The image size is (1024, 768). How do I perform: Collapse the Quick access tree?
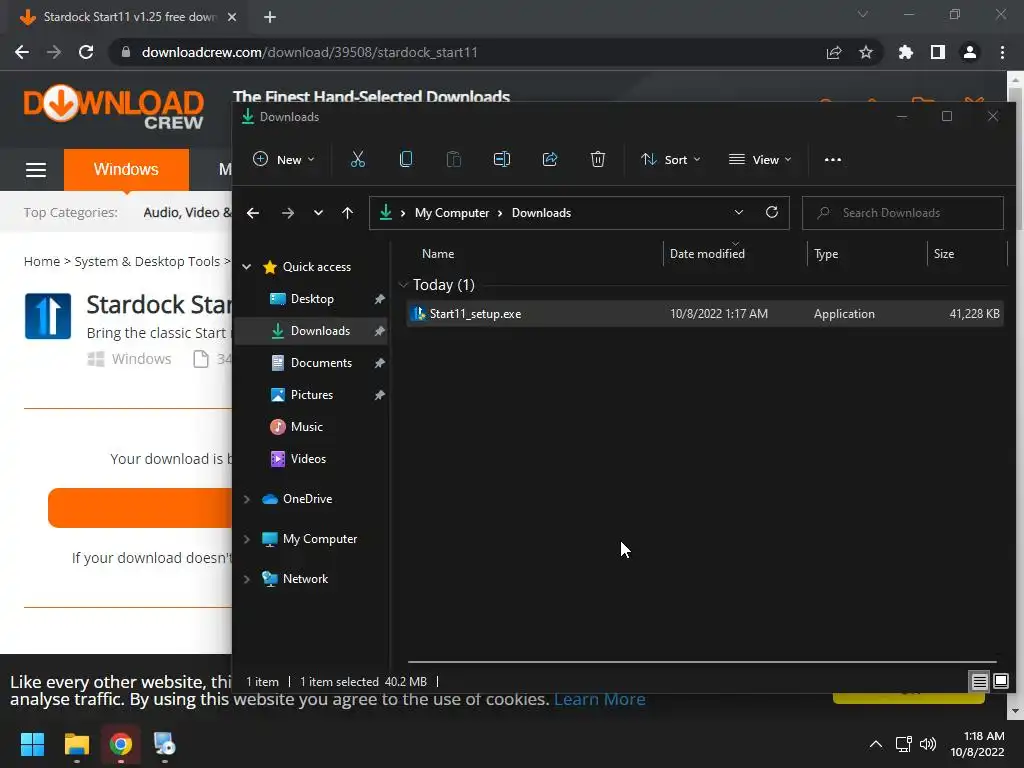(x=247, y=267)
